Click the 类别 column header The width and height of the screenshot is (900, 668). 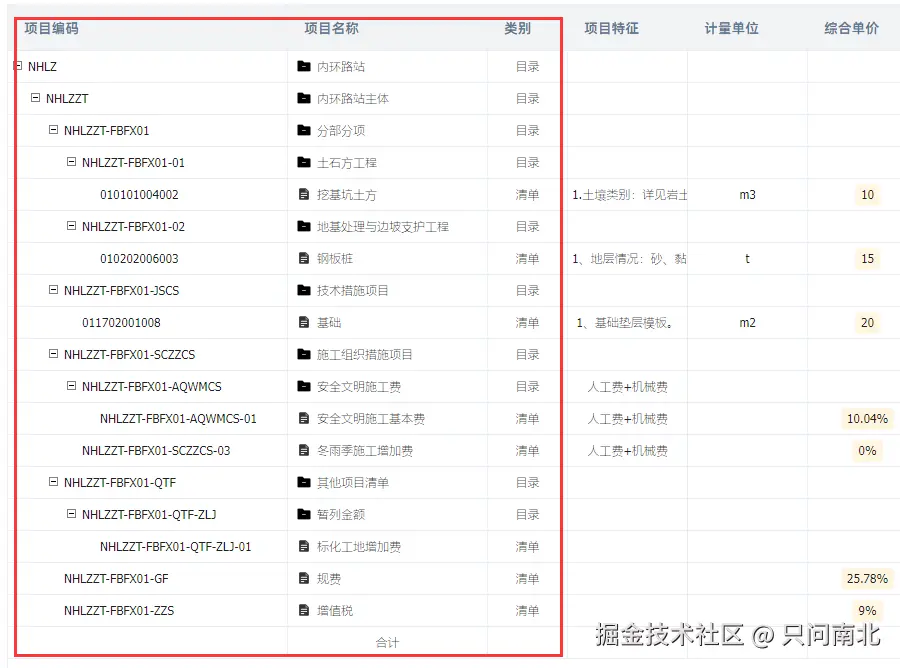coord(517,29)
